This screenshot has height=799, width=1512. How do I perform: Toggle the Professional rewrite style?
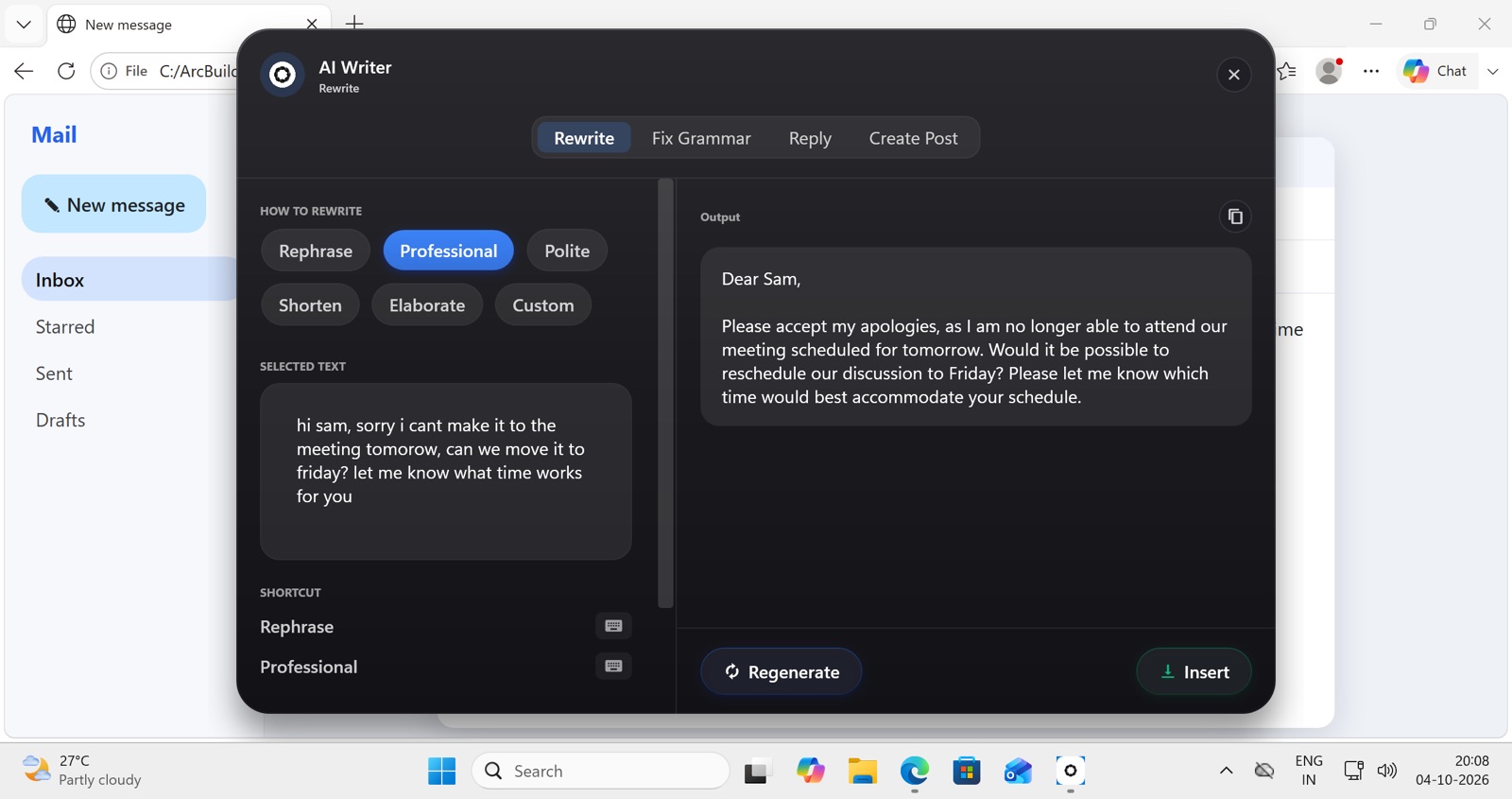pos(448,251)
